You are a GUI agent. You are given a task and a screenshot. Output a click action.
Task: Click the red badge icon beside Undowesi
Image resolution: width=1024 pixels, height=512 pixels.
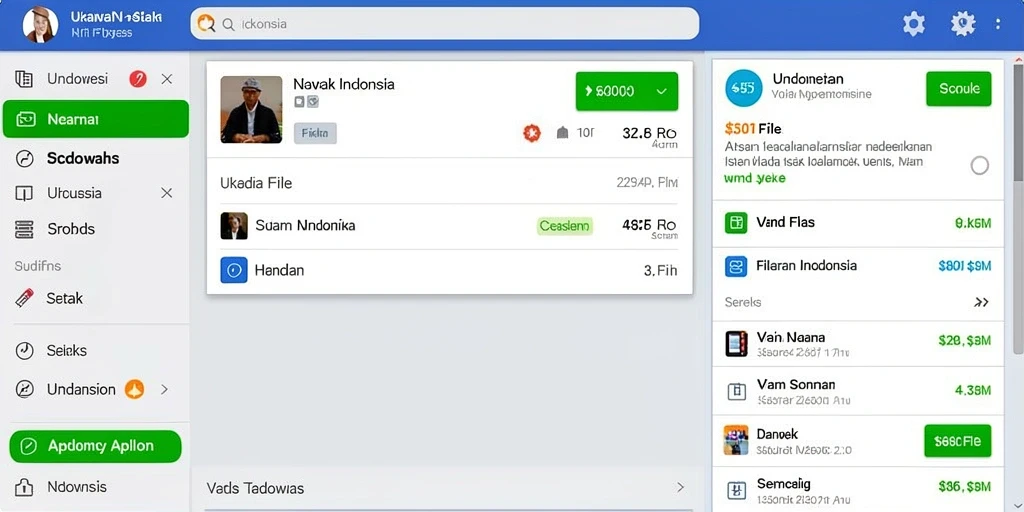click(138, 79)
